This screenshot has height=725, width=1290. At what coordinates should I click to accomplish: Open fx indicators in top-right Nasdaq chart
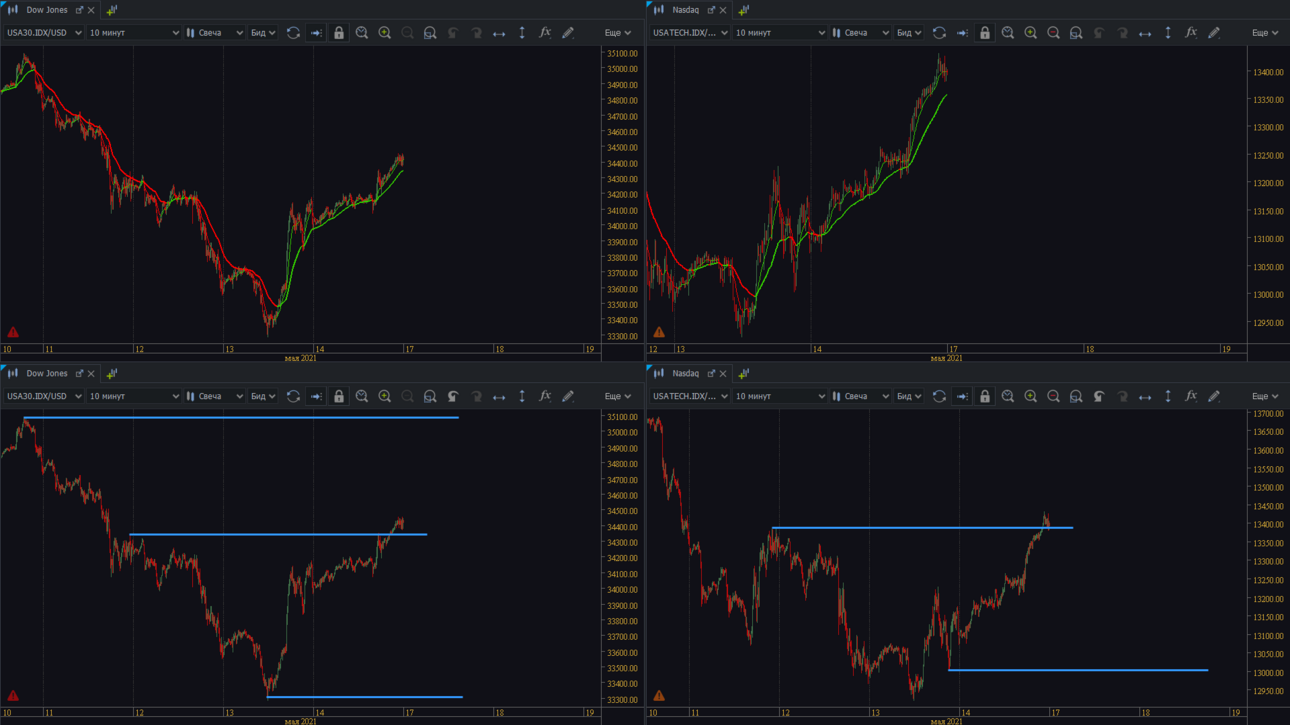pyautogui.click(x=1191, y=33)
